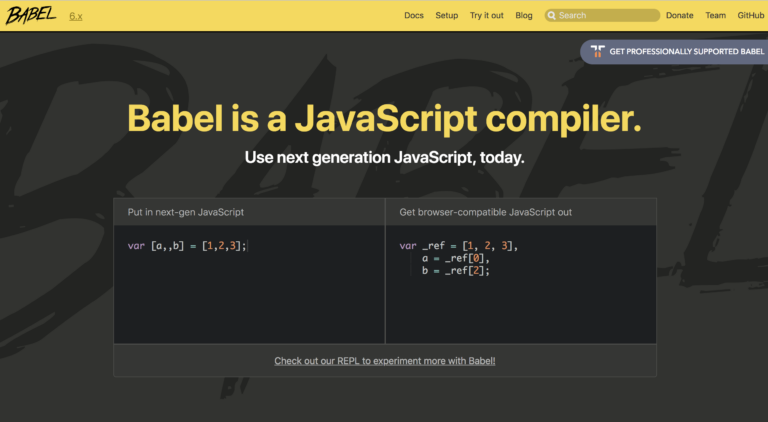
Task: Open the Team page
Action: point(716,16)
